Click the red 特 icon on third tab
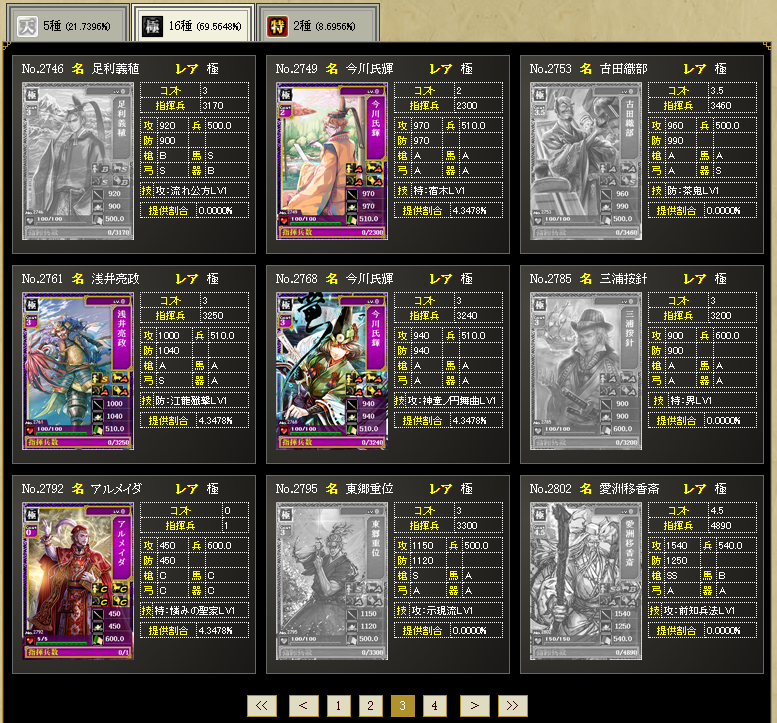 pyautogui.click(x=277, y=26)
